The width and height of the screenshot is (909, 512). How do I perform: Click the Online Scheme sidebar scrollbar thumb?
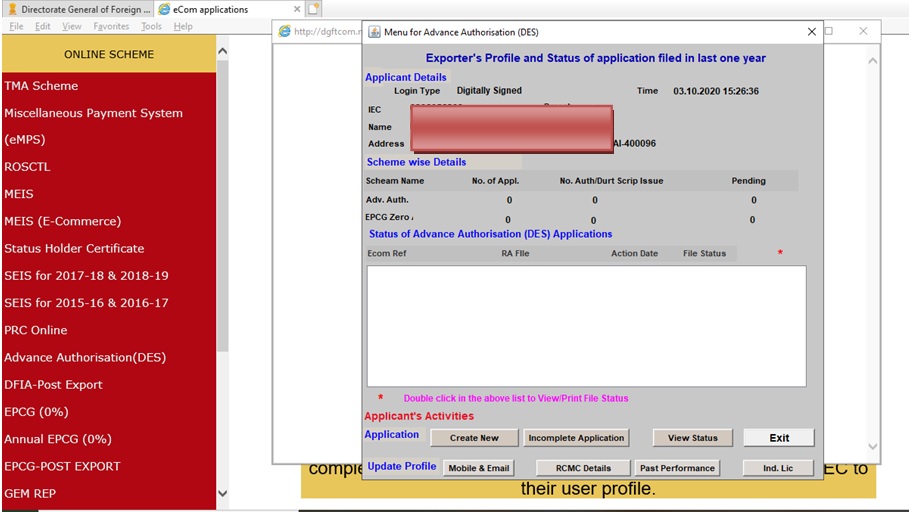point(223,206)
